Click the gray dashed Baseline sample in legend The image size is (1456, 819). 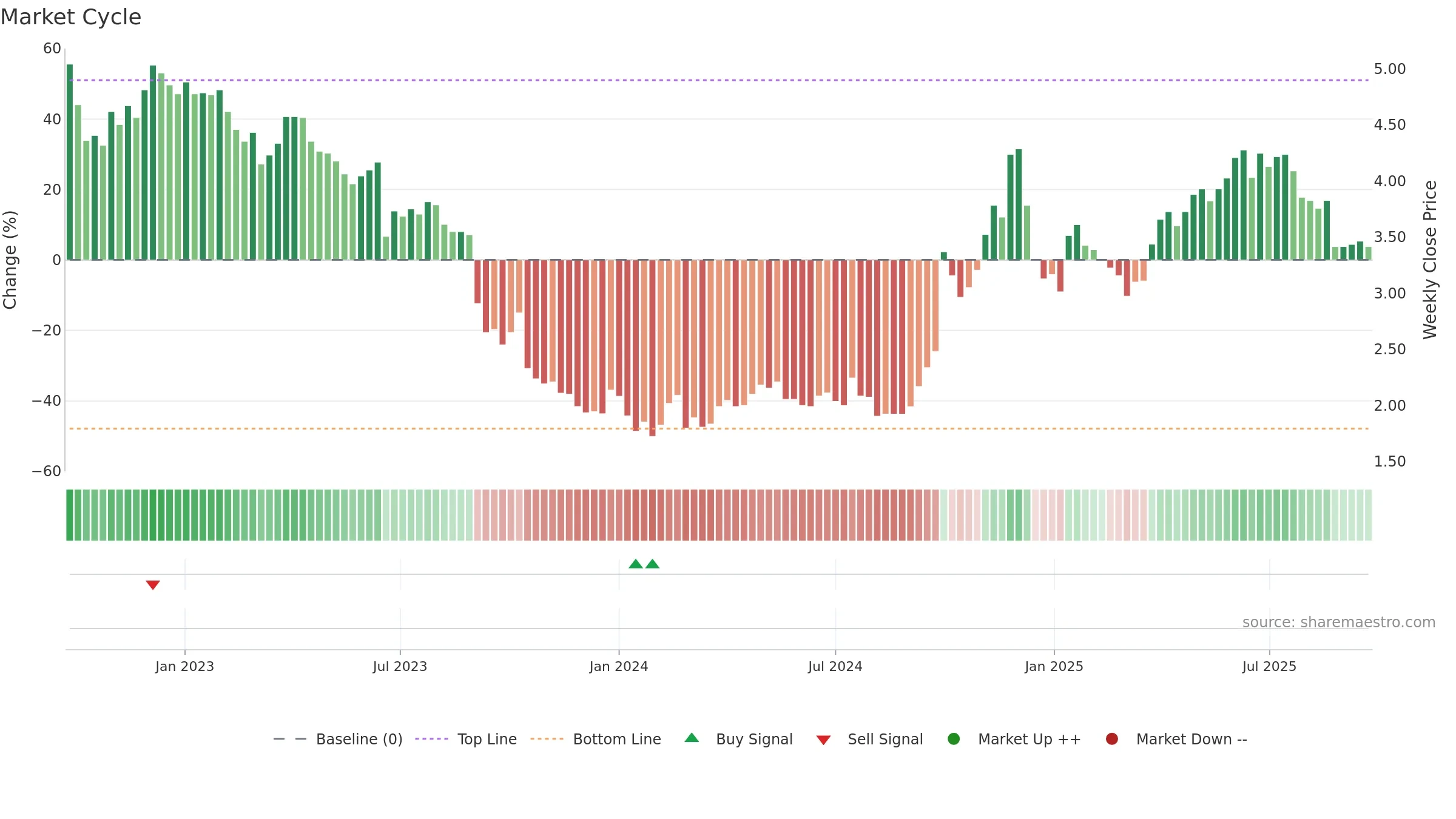[290, 739]
